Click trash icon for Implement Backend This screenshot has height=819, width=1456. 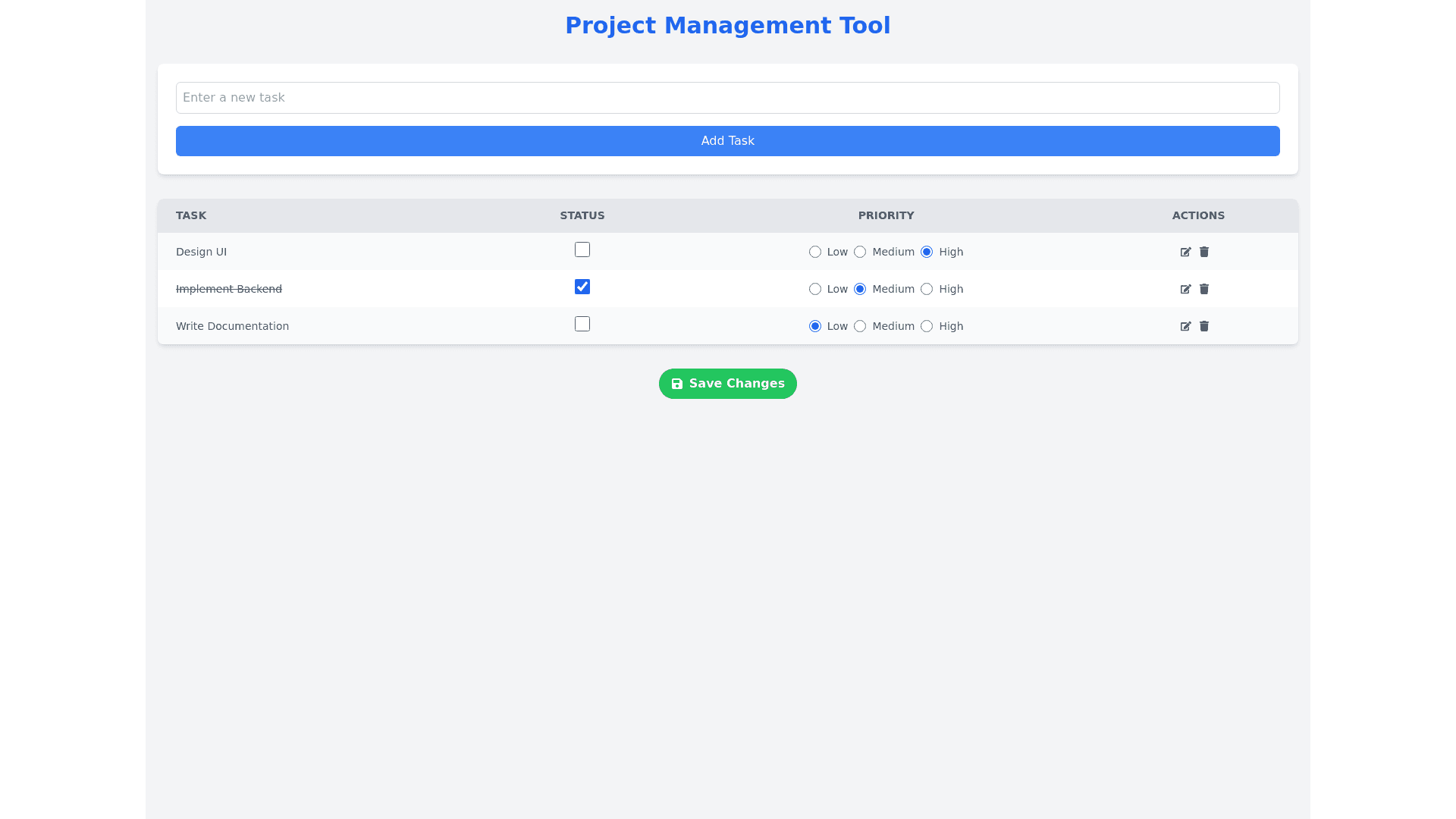(x=1204, y=289)
